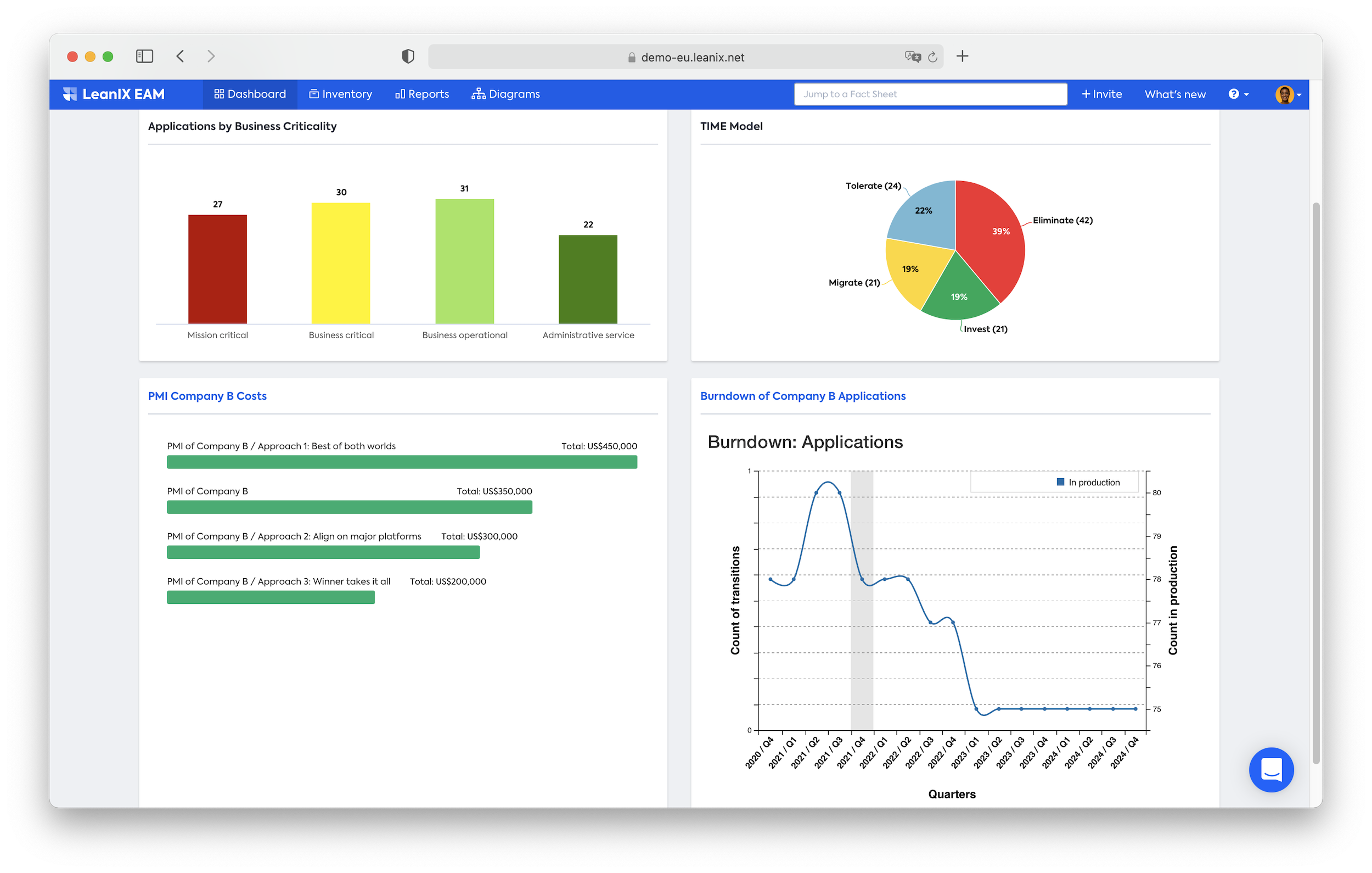
Task: Open the Inventory tab
Action: (340, 94)
